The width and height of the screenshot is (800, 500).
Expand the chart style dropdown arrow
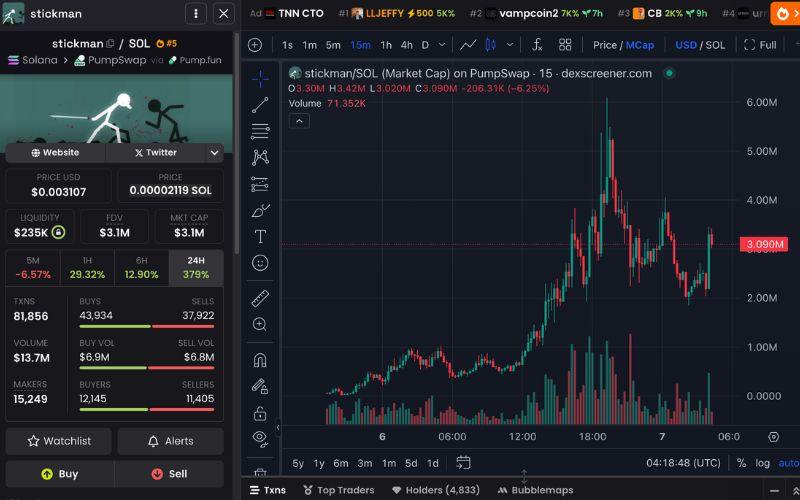pyautogui.click(x=509, y=45)
